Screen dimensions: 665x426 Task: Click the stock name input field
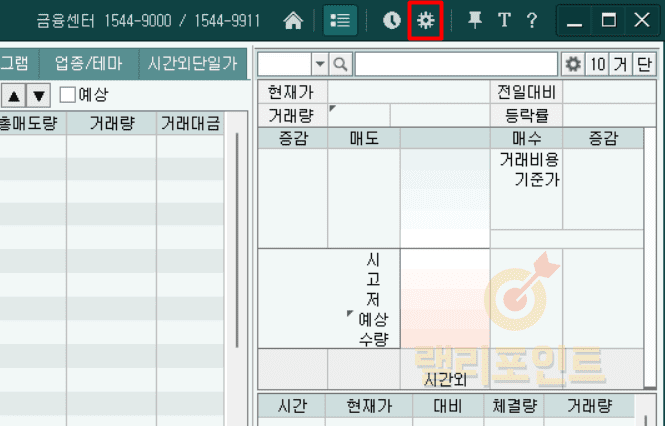pyautogui.click(x=456, y=64)
